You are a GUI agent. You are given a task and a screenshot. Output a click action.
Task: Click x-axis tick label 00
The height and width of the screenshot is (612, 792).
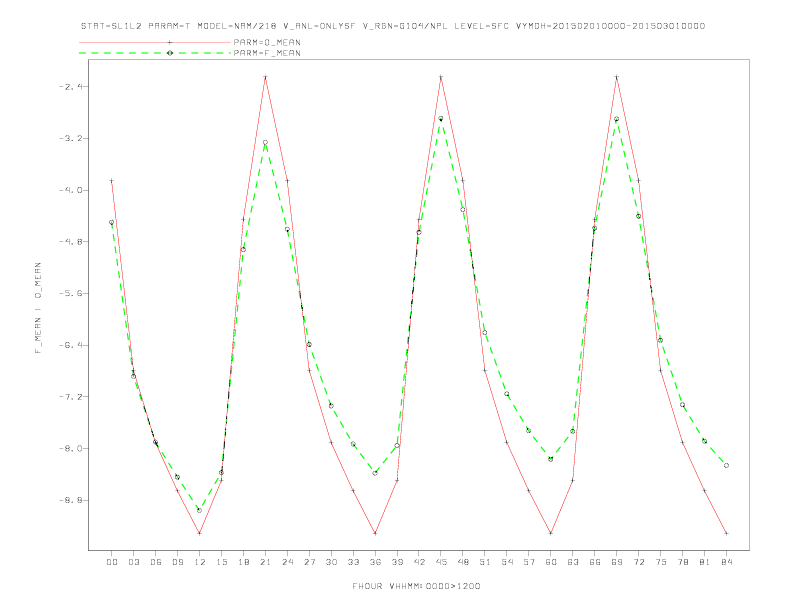coord(112,562)
